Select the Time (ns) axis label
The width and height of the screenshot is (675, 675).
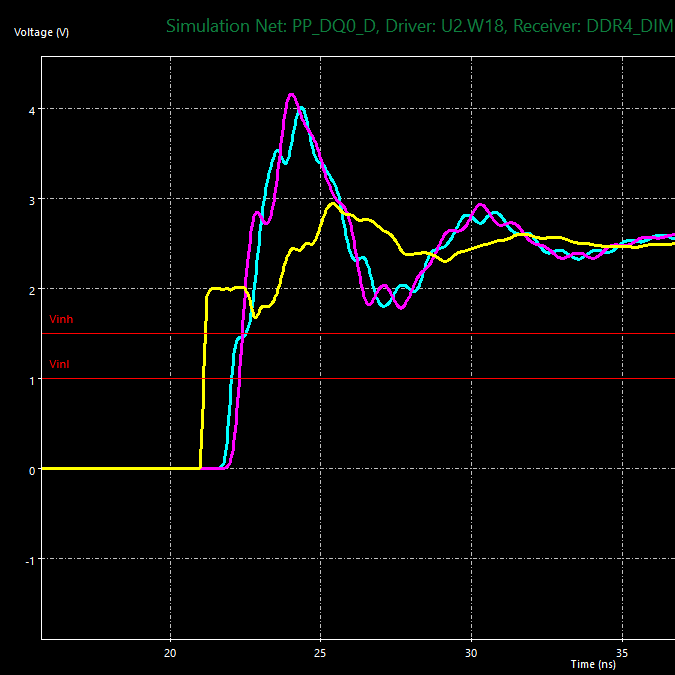(x=593, y=664)
